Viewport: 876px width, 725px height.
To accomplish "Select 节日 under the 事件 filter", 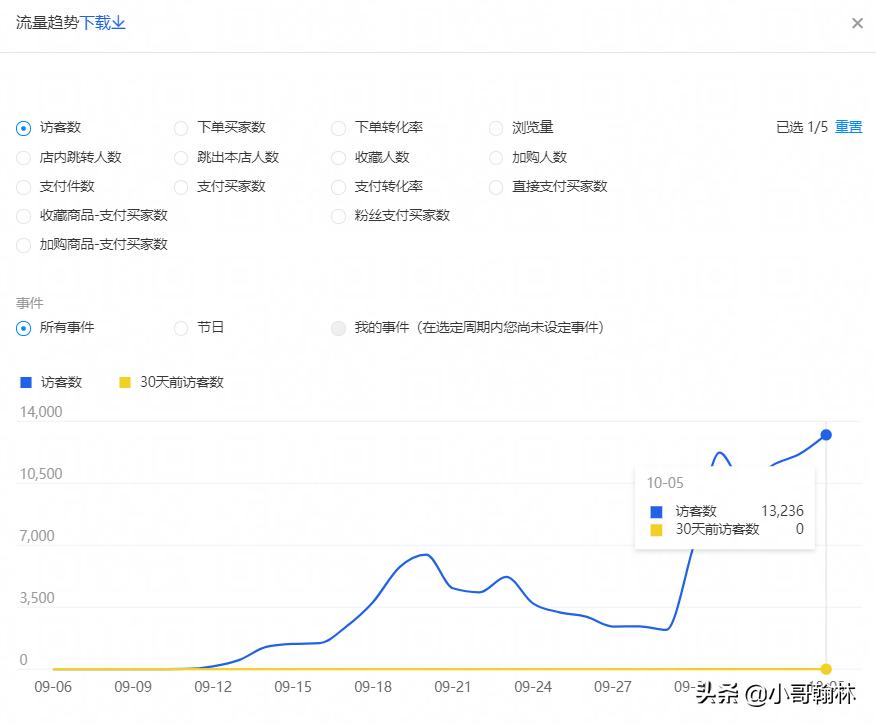I will click(181, 328).
